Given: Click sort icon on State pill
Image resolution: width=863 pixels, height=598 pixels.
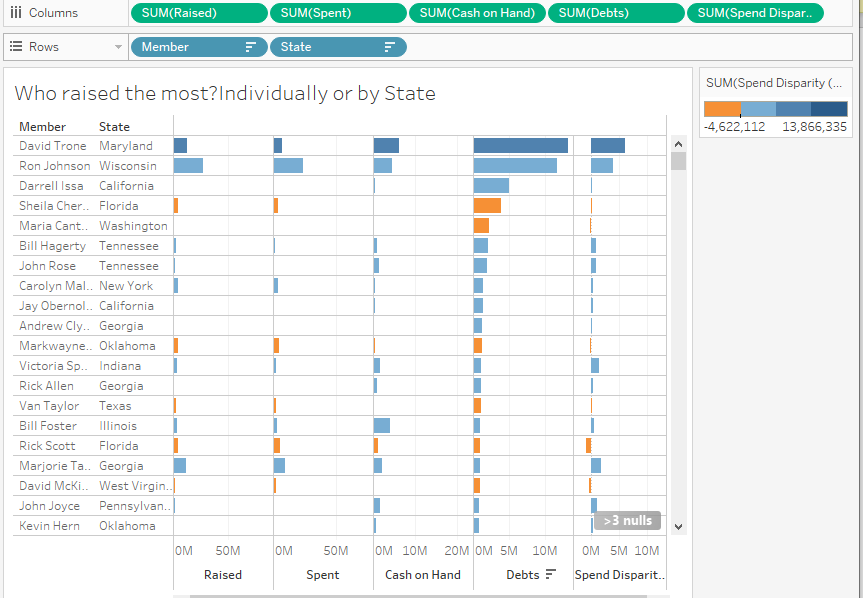Looking at the screenshot, I should 389,47.
